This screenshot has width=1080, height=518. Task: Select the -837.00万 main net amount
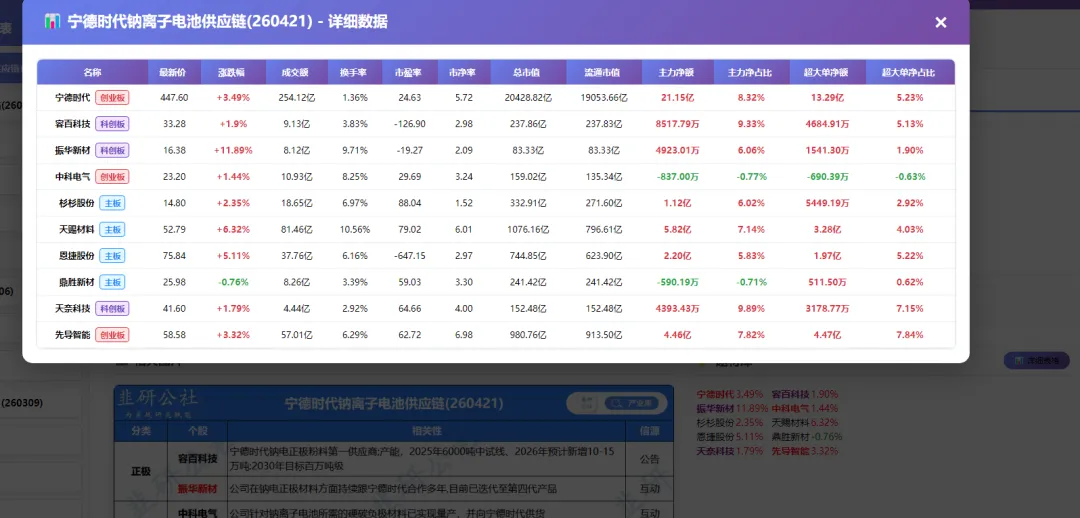678,177
